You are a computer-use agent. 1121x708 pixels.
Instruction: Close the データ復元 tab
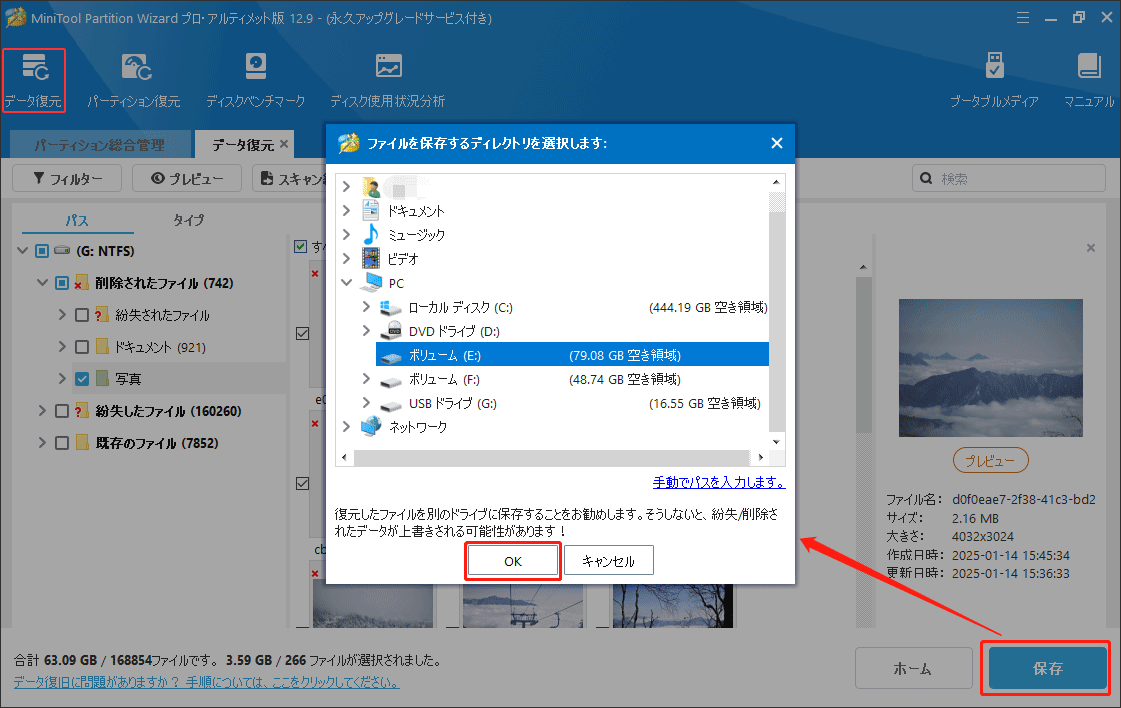pos(284,144)
